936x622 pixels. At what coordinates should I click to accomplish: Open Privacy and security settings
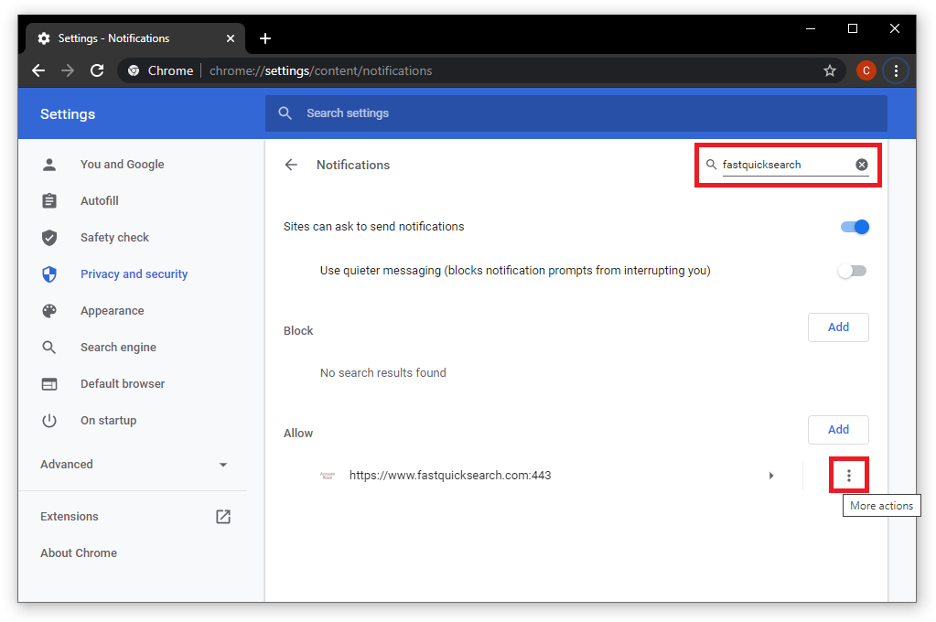(134, 274)
